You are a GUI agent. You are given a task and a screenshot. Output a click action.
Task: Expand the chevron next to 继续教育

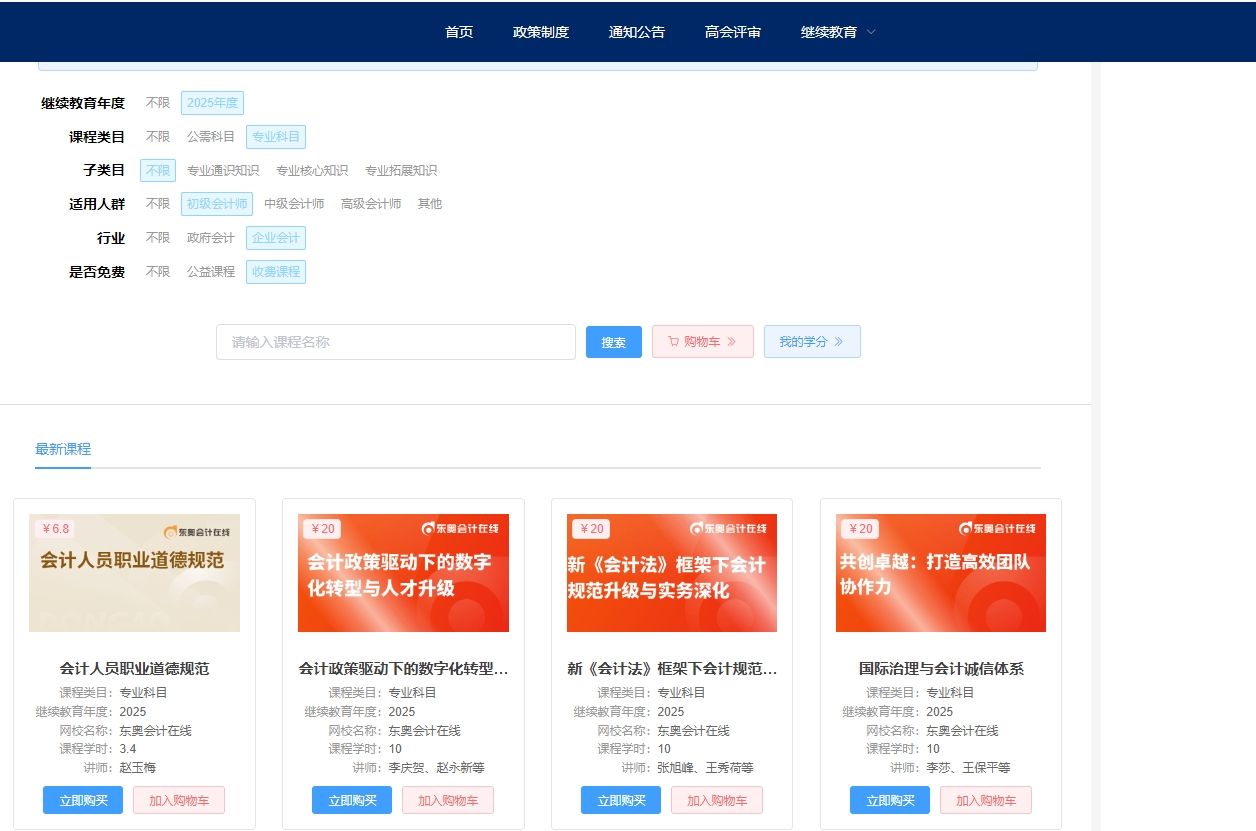pos(869,33)
